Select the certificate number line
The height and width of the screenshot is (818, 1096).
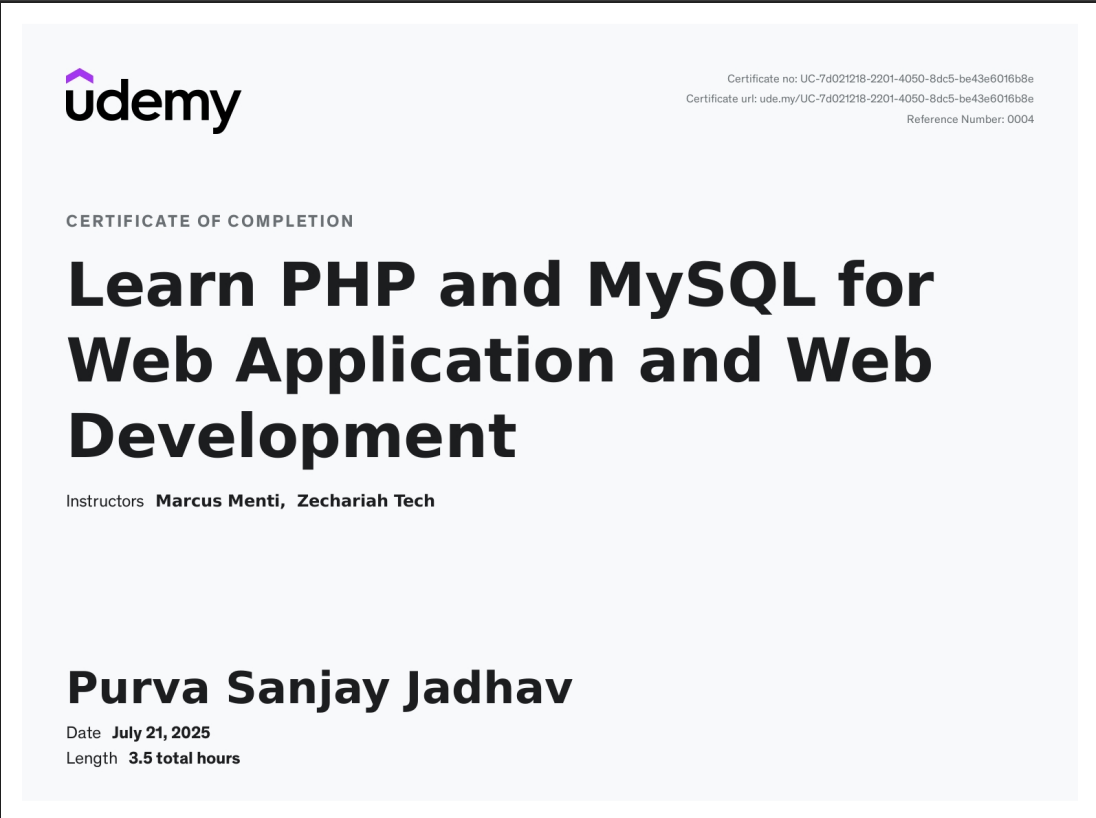pos(880,79)
